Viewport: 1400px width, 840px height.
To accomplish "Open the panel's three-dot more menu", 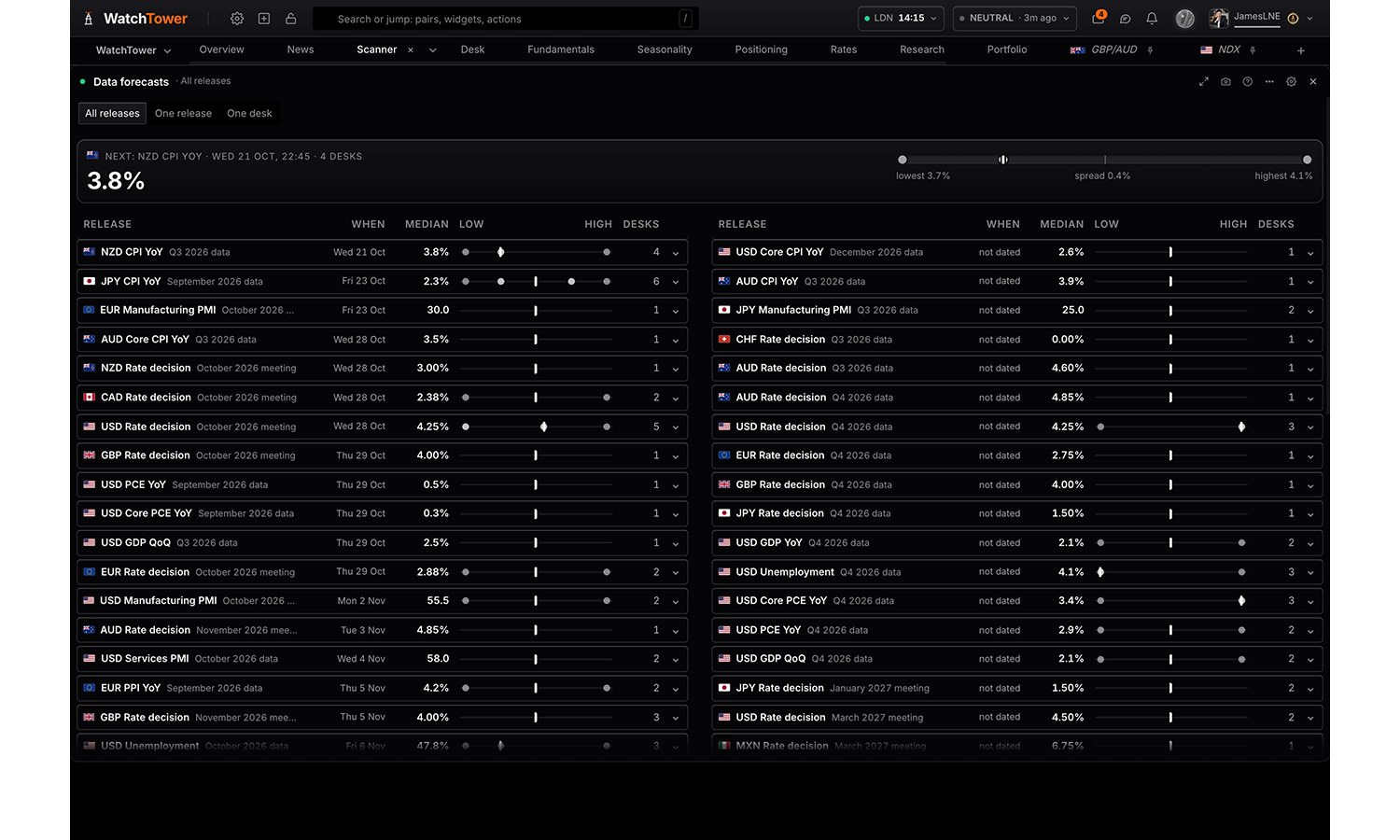I will tap(1269, 82).
